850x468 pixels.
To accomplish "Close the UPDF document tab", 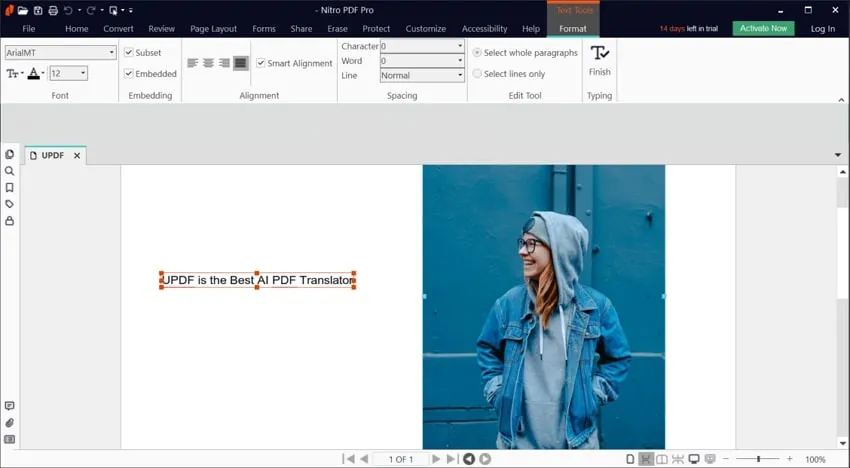I will pos(77,156).
